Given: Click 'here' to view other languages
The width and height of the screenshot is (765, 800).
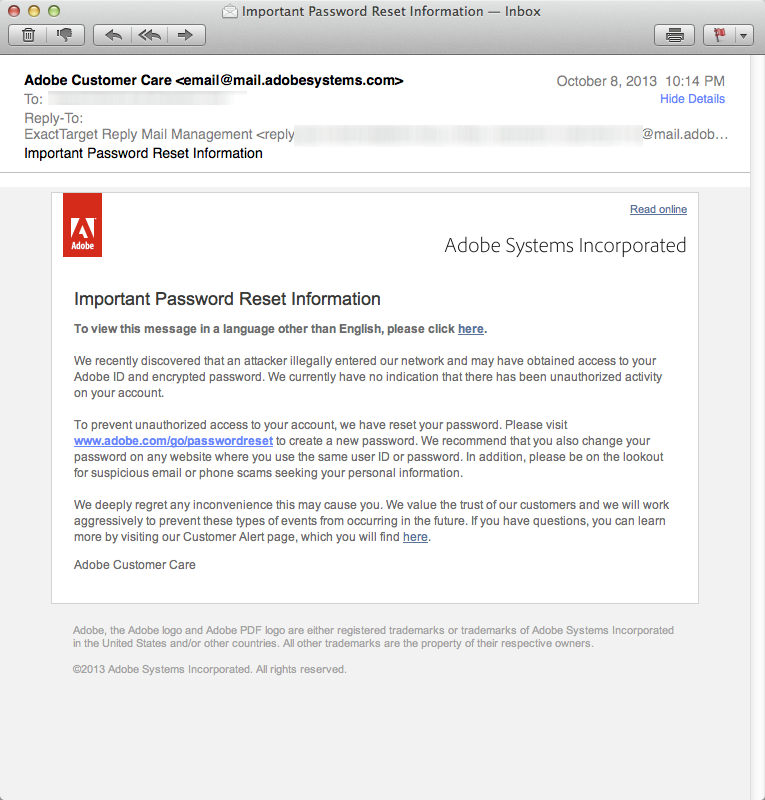Looking at the screenshot, I should coord(471,329).
